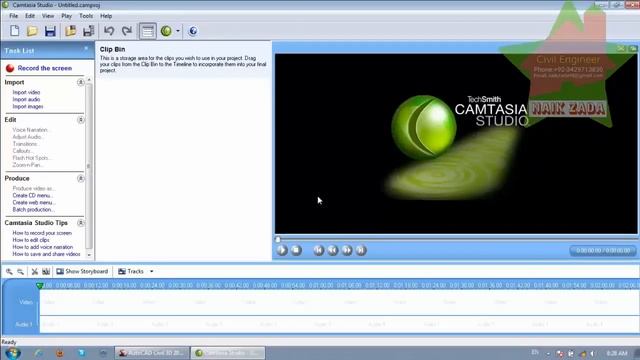The width and height of the screenshot is (640, 360).
Task: Open How to edit clips tip
Action: [31, 240]
